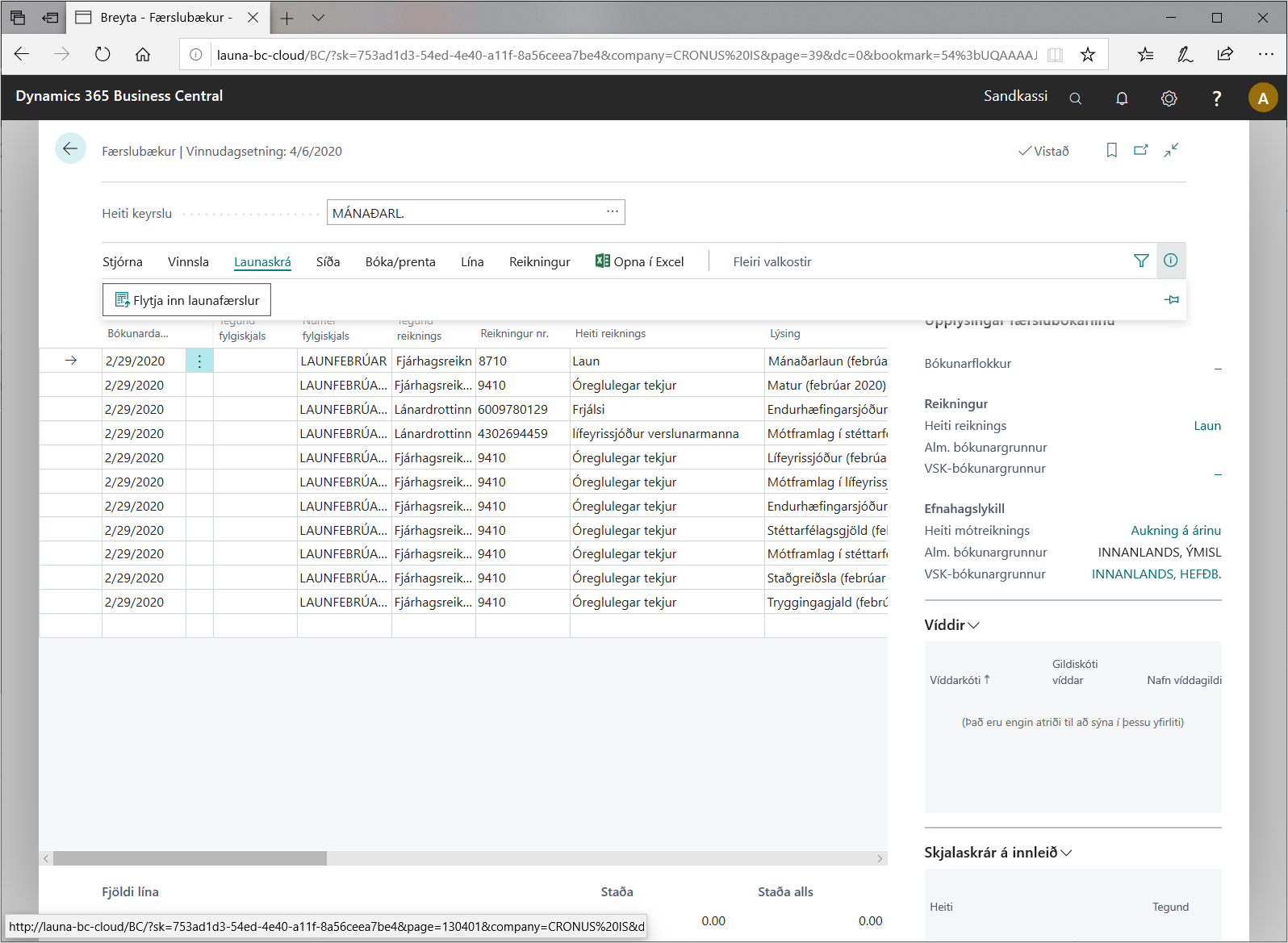Open the settings gear in header

1169,98
